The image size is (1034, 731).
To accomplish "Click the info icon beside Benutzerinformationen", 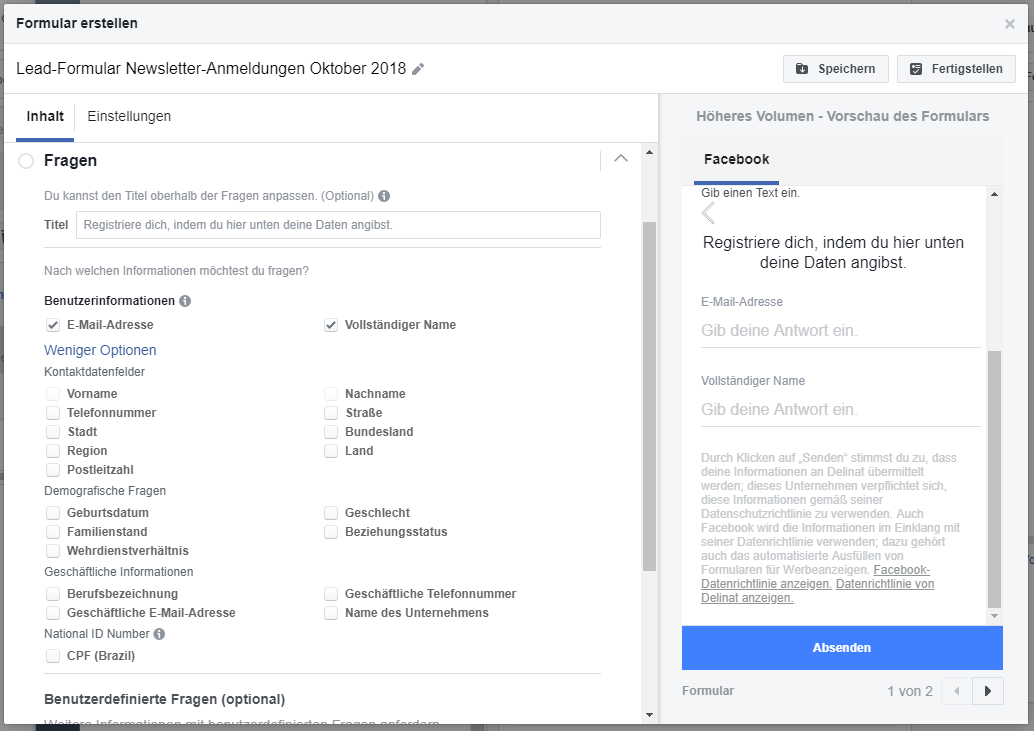I will click(185, 301).
